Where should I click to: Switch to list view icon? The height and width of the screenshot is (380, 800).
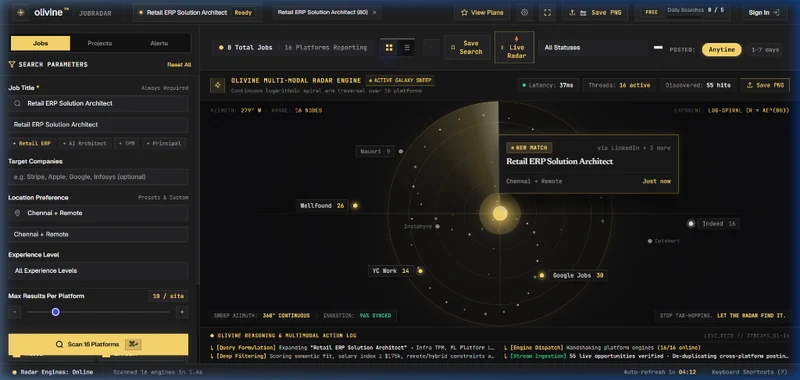[407, 47]
